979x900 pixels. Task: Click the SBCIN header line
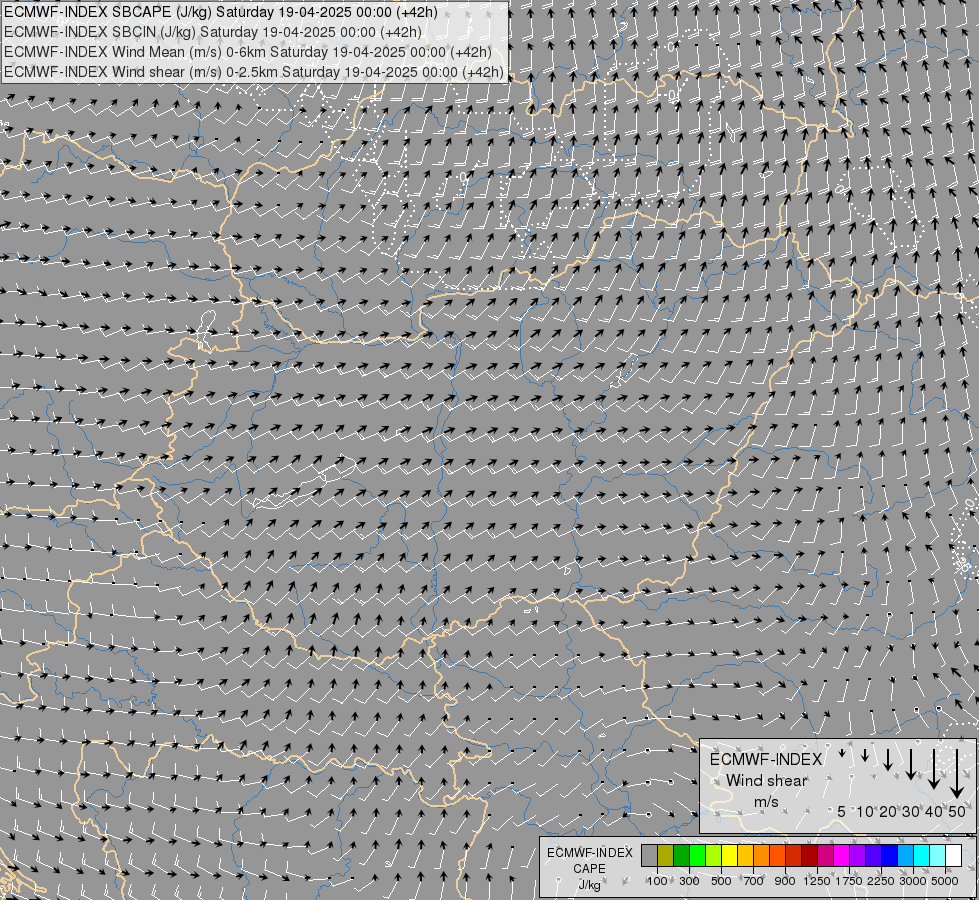pos(213,32)
